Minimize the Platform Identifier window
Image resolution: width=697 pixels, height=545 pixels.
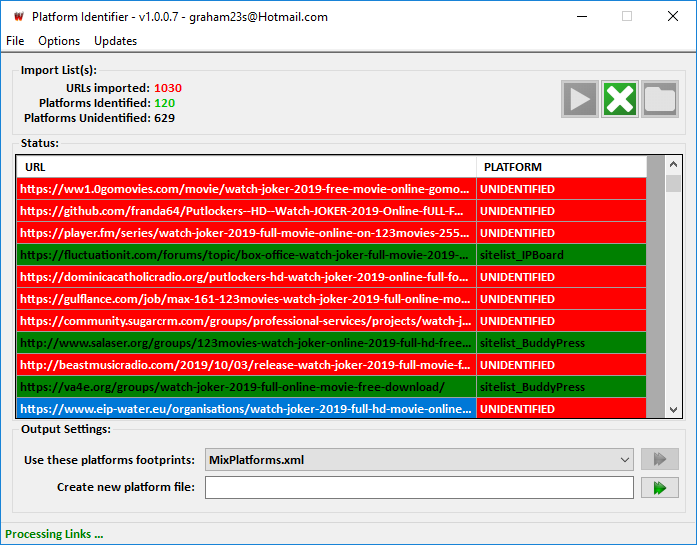click(582, 16)
